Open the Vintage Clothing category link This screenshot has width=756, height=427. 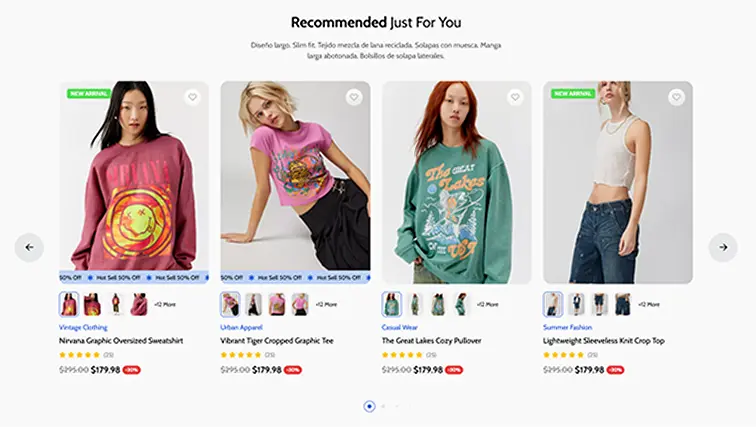pos(83,327)
